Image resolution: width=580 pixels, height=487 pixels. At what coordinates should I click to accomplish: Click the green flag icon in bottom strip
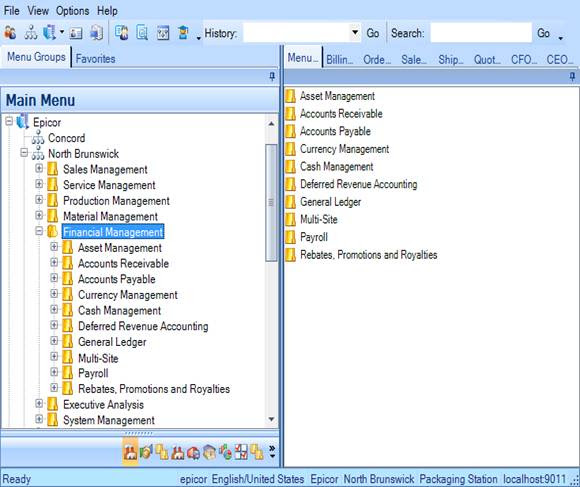(146, 452)
